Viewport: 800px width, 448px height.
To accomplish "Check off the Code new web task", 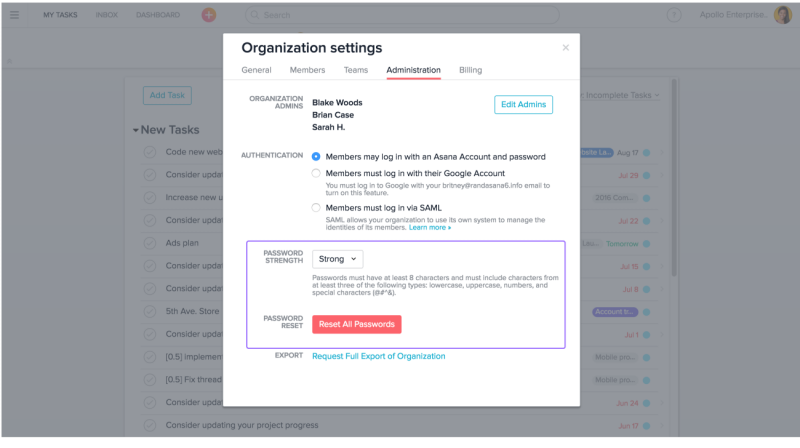I will (x=149, y=152).
